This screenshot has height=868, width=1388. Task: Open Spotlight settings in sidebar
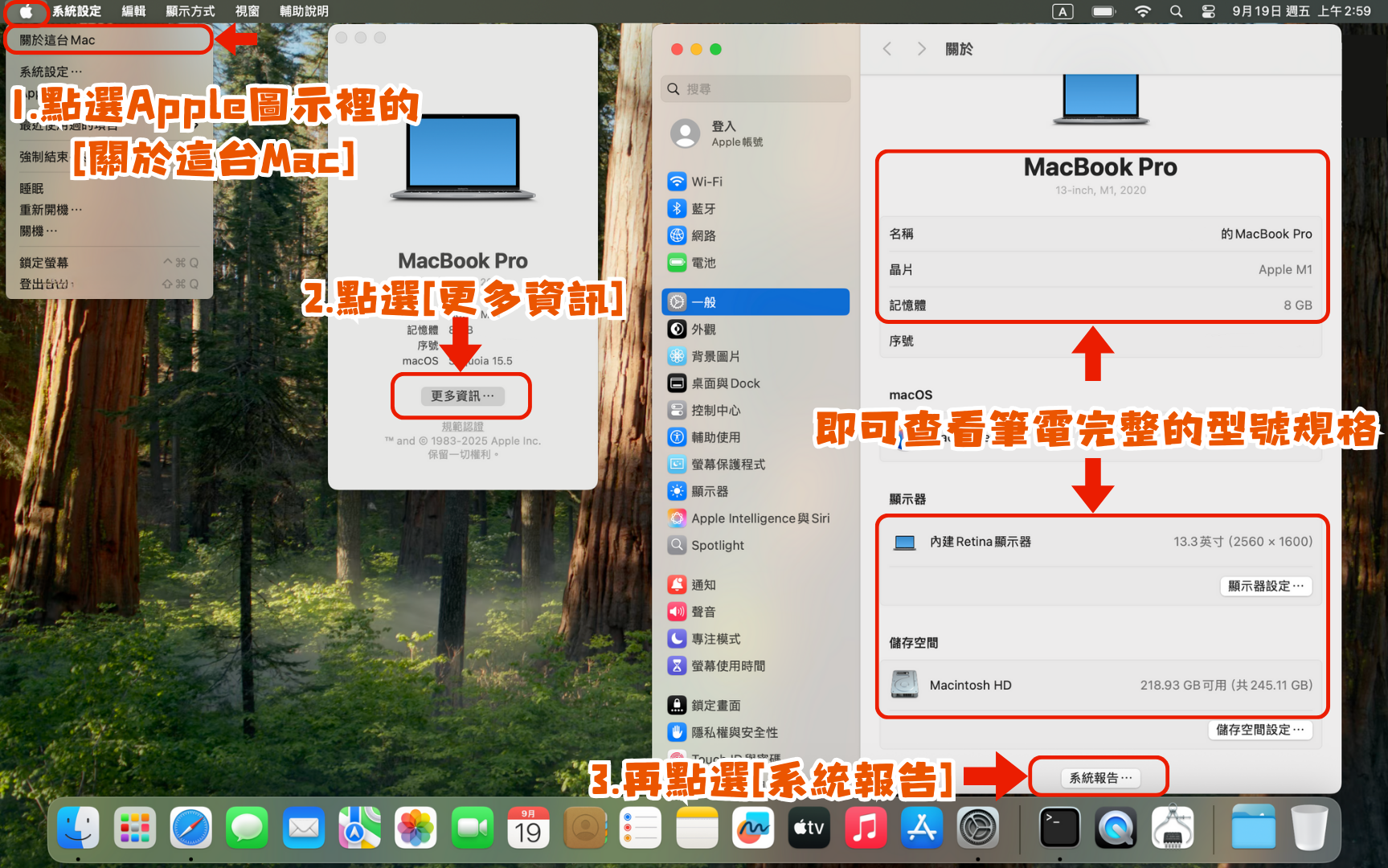[717, 545]
